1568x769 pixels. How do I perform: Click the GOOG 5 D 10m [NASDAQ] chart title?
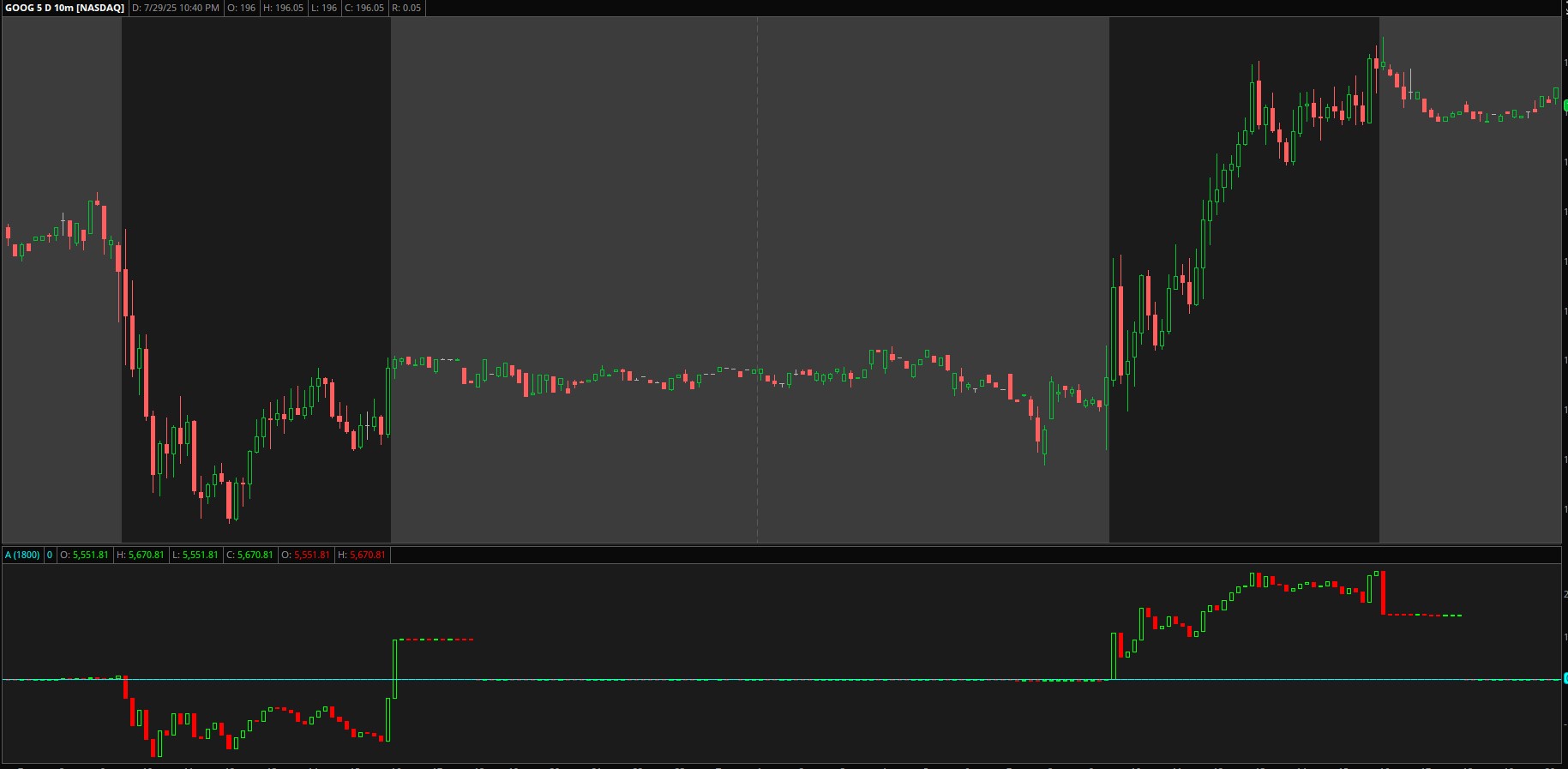click(65, 8)
